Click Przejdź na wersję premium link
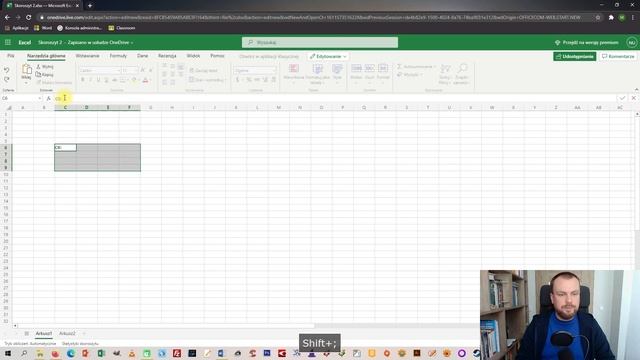The width and height of the screenshot is (640, 360). click(x=587, y=42)
